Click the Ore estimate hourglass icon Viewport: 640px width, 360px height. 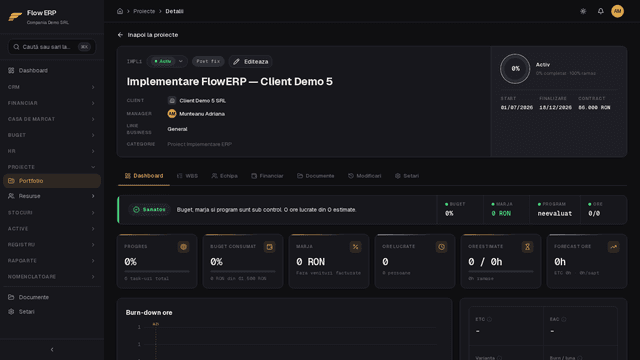pyautogui.click(x=527, y=247)
